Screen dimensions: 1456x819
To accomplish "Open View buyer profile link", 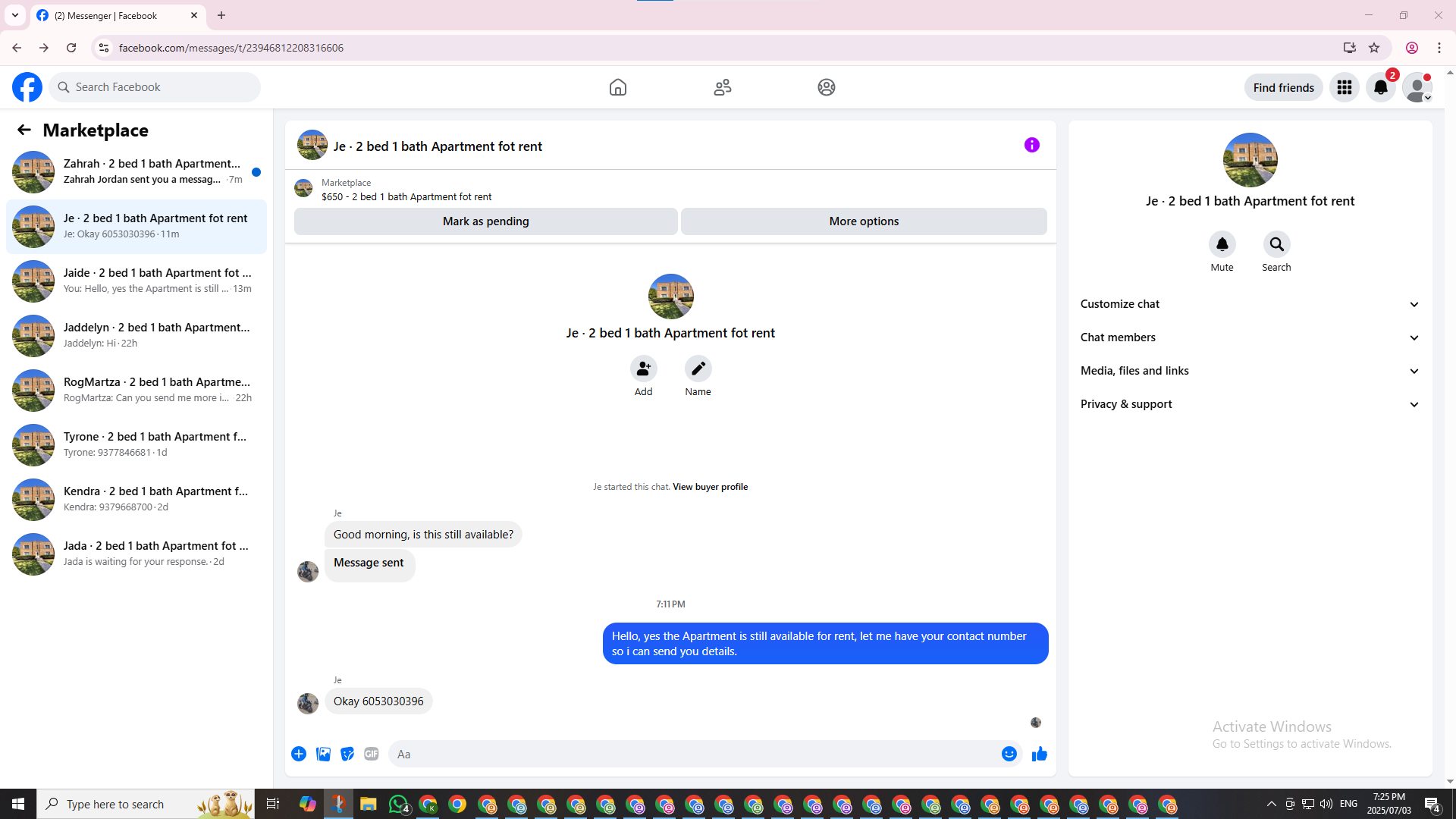I will coord(710,487).
